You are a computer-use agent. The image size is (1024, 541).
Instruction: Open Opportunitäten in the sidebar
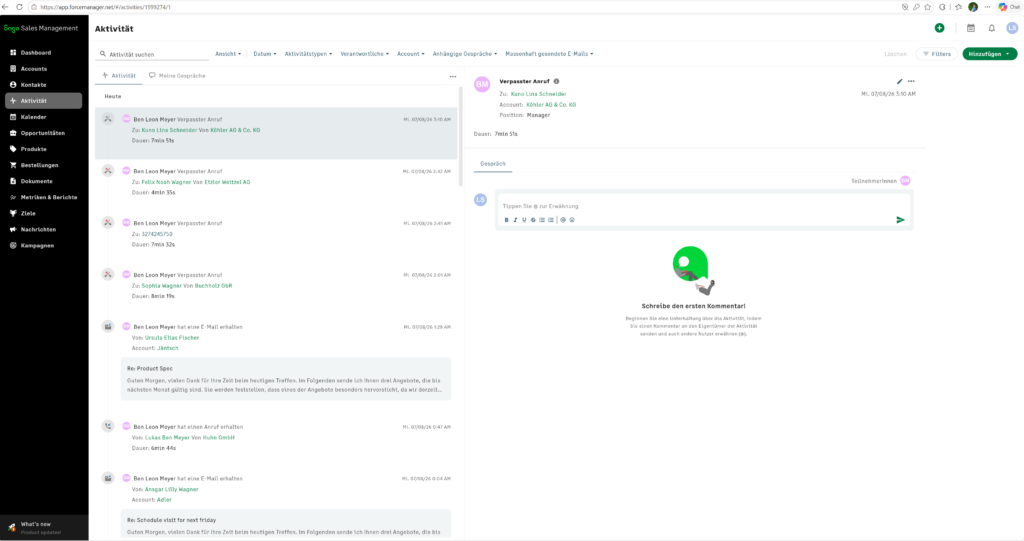(x=42, y=133)
